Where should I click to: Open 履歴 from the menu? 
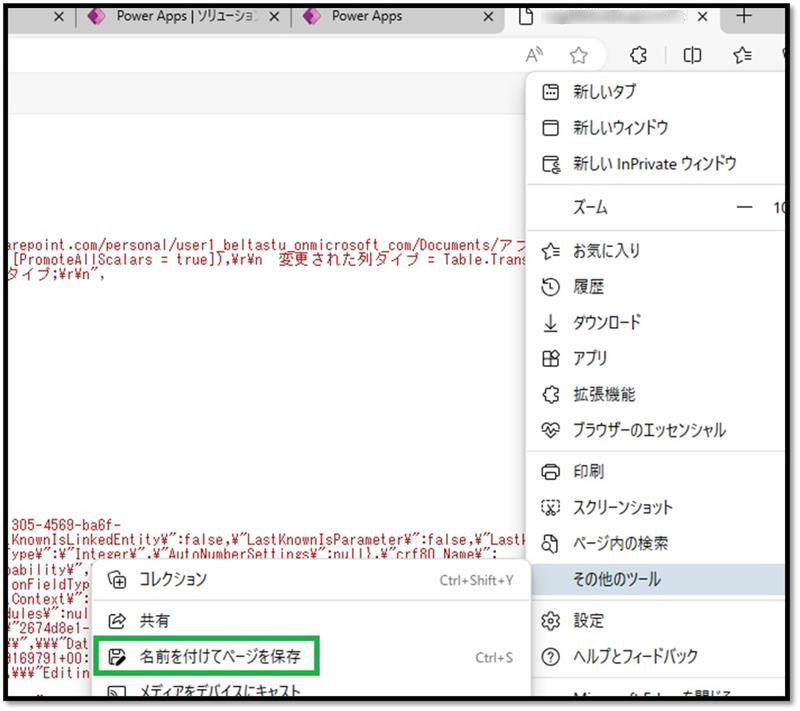point(656,287)
